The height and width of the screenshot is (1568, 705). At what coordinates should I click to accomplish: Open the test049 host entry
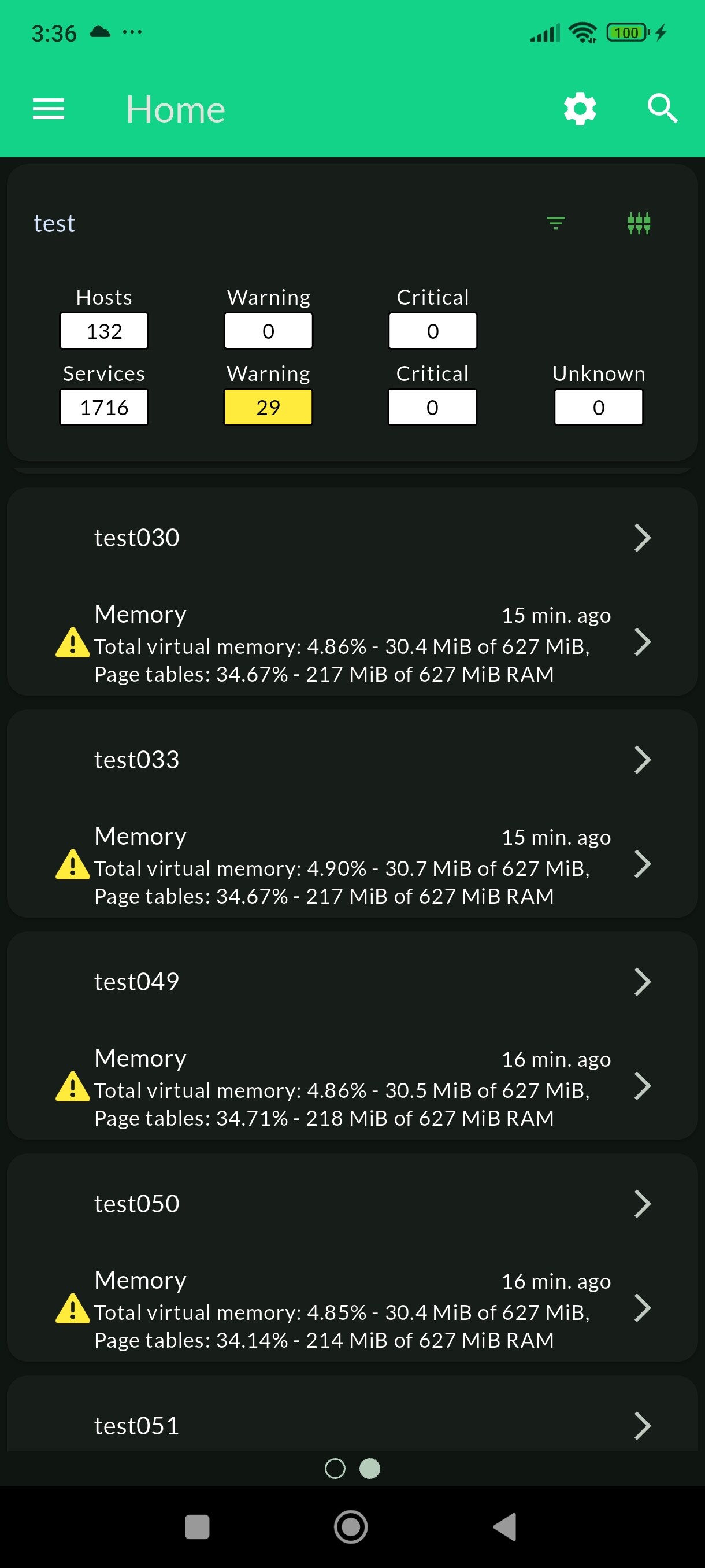click(x=137, y=982)
